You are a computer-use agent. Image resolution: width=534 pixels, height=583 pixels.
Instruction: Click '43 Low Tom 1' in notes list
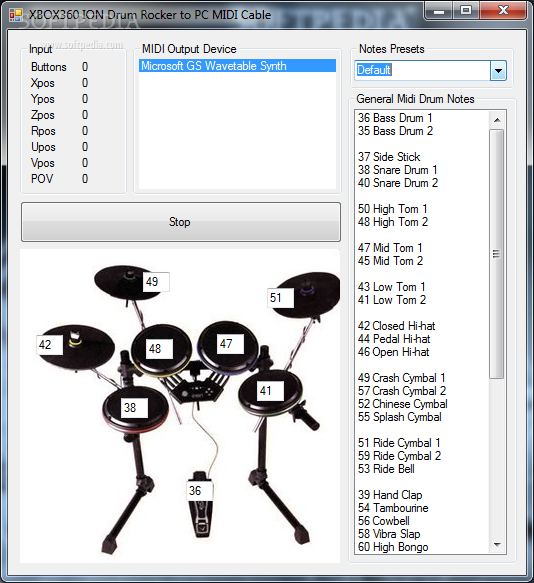[392, 287]
